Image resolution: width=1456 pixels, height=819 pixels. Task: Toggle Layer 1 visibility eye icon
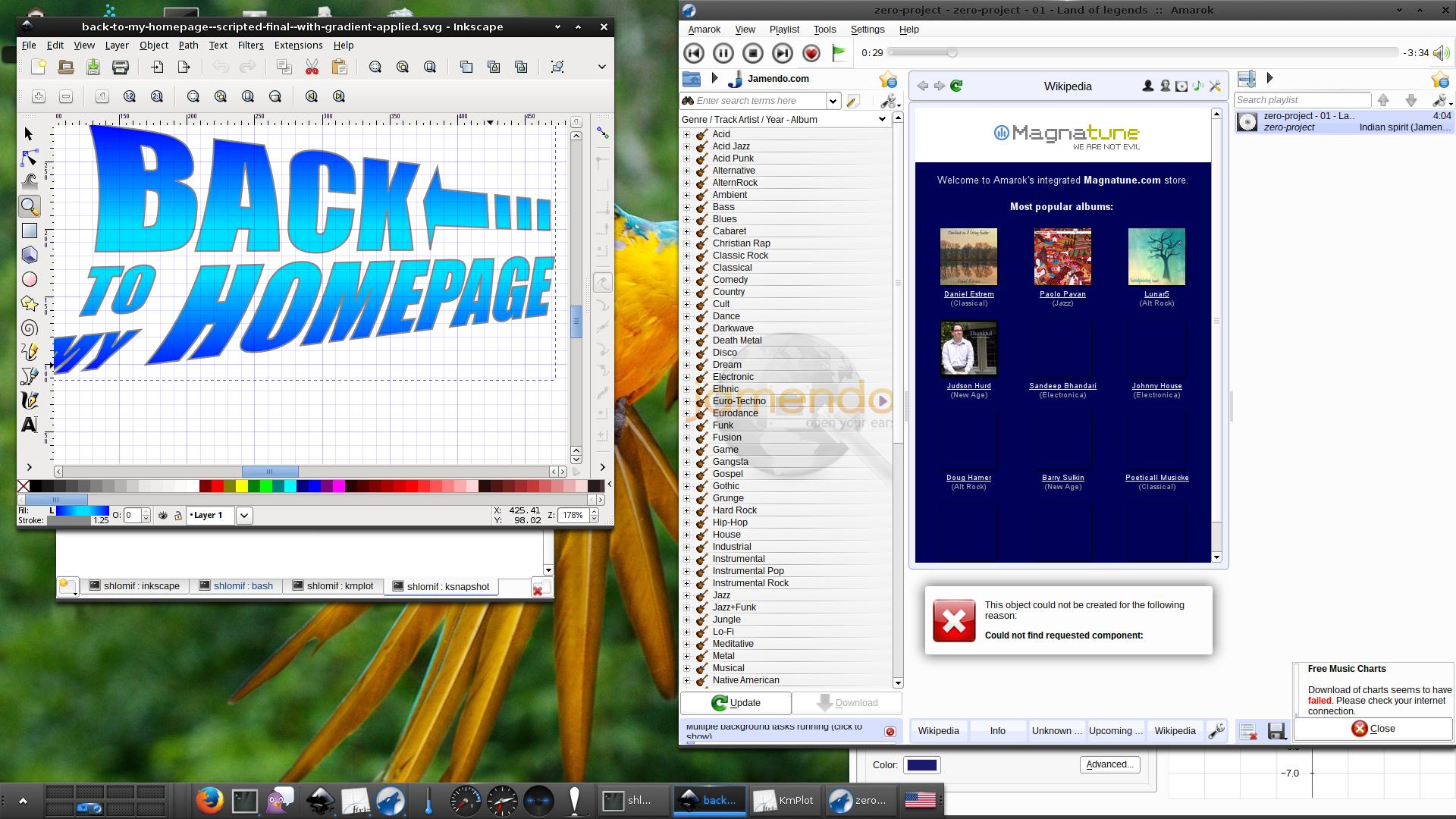[x=162, y=516]
